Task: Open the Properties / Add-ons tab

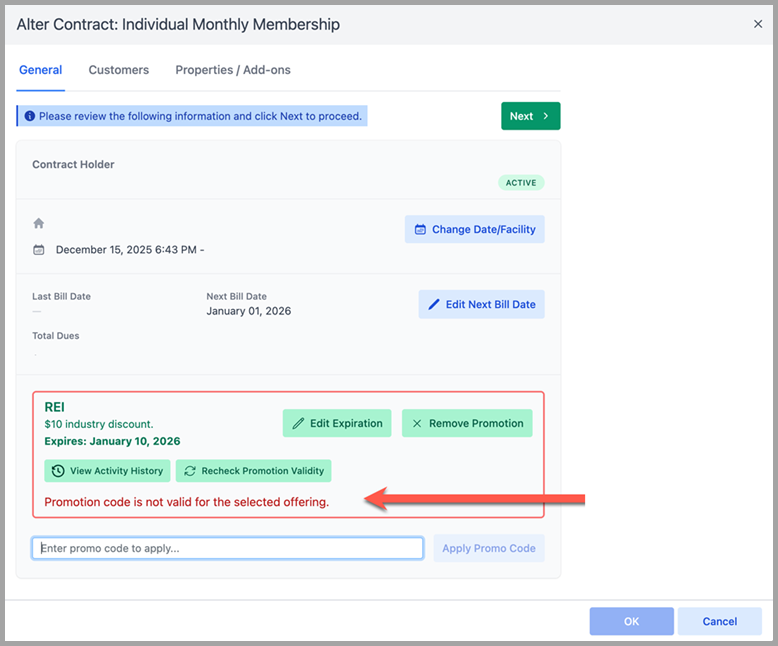Action: pos(233,70)
